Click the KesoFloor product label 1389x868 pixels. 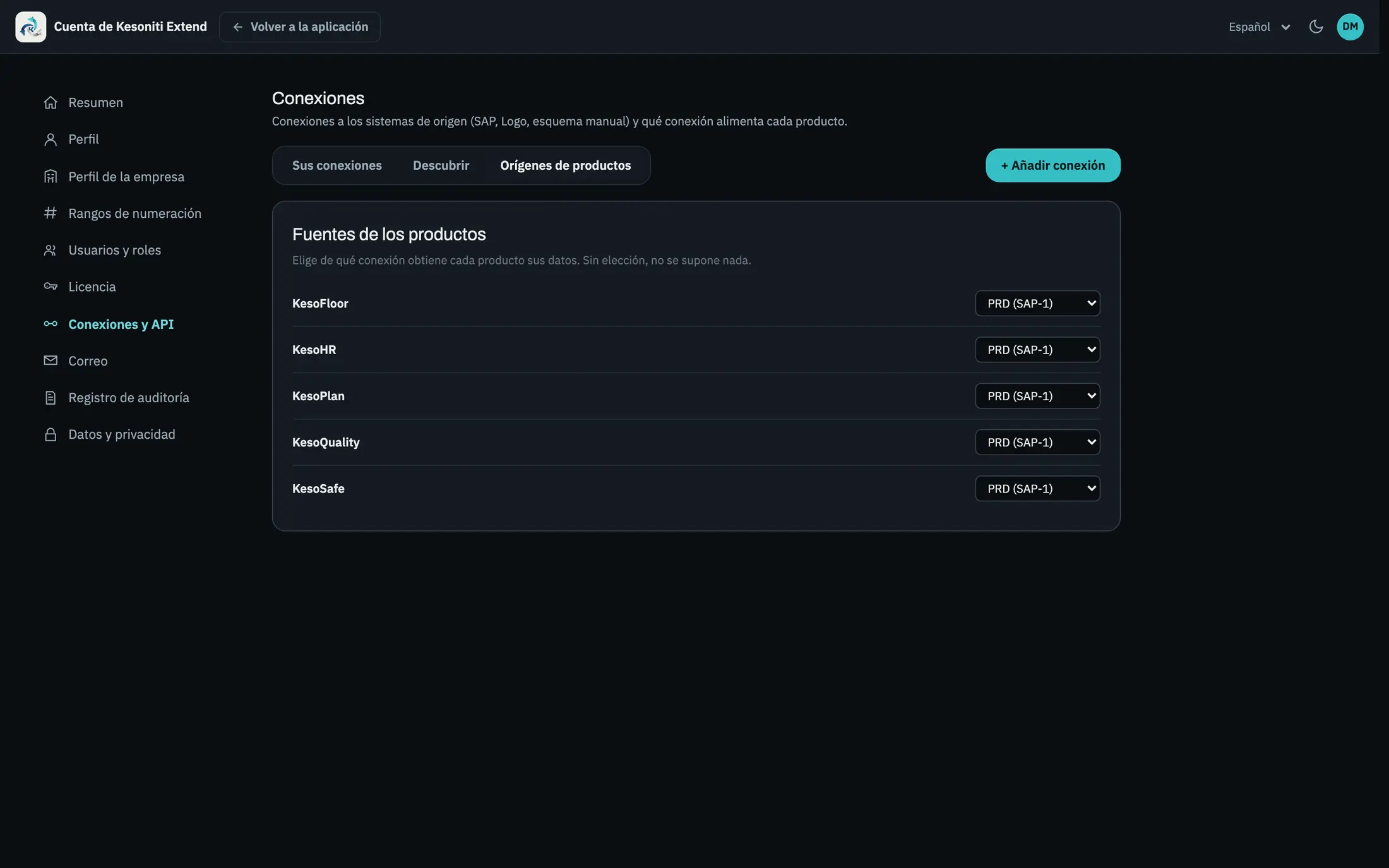click(320, 304)
